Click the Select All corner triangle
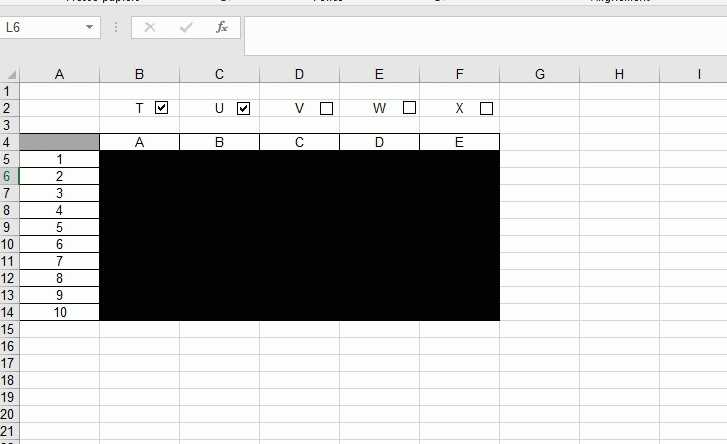727x444 pixels. point(11,74)
